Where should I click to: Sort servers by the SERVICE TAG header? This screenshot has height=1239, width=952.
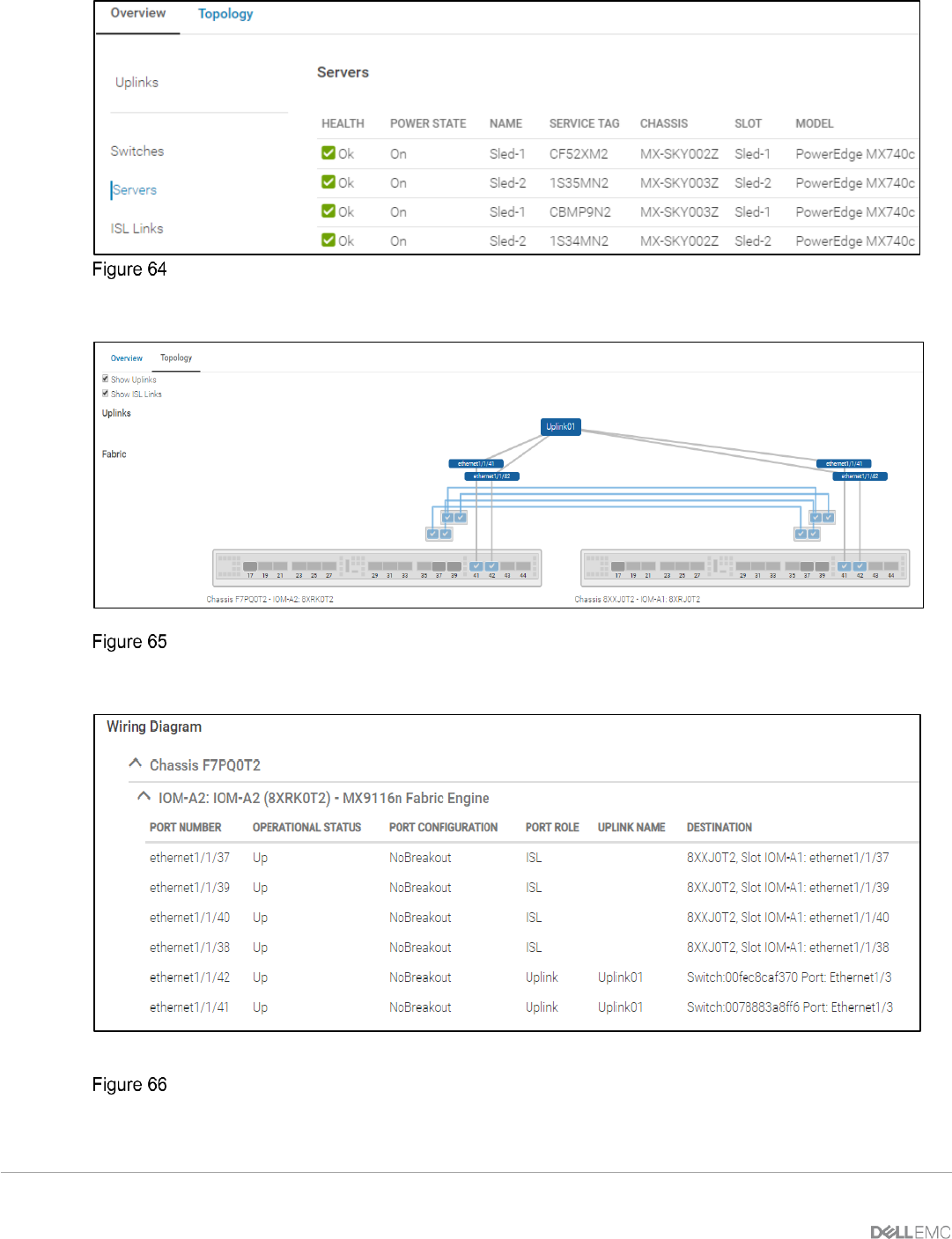pos(584,123)
